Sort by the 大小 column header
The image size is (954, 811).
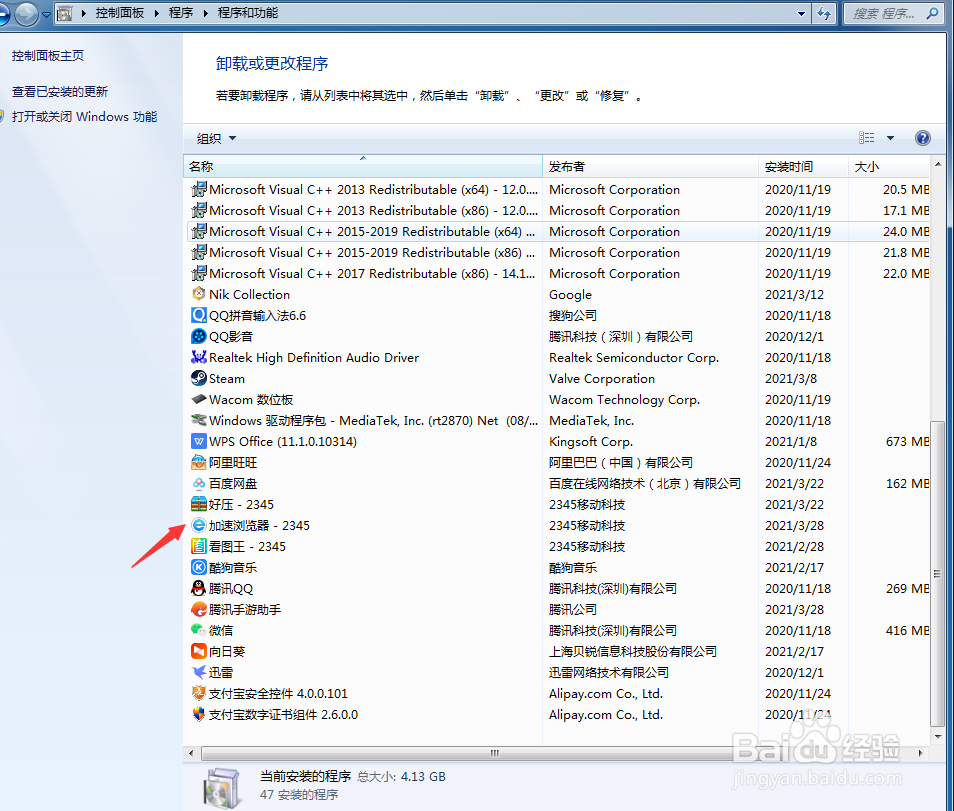(889, 166)
